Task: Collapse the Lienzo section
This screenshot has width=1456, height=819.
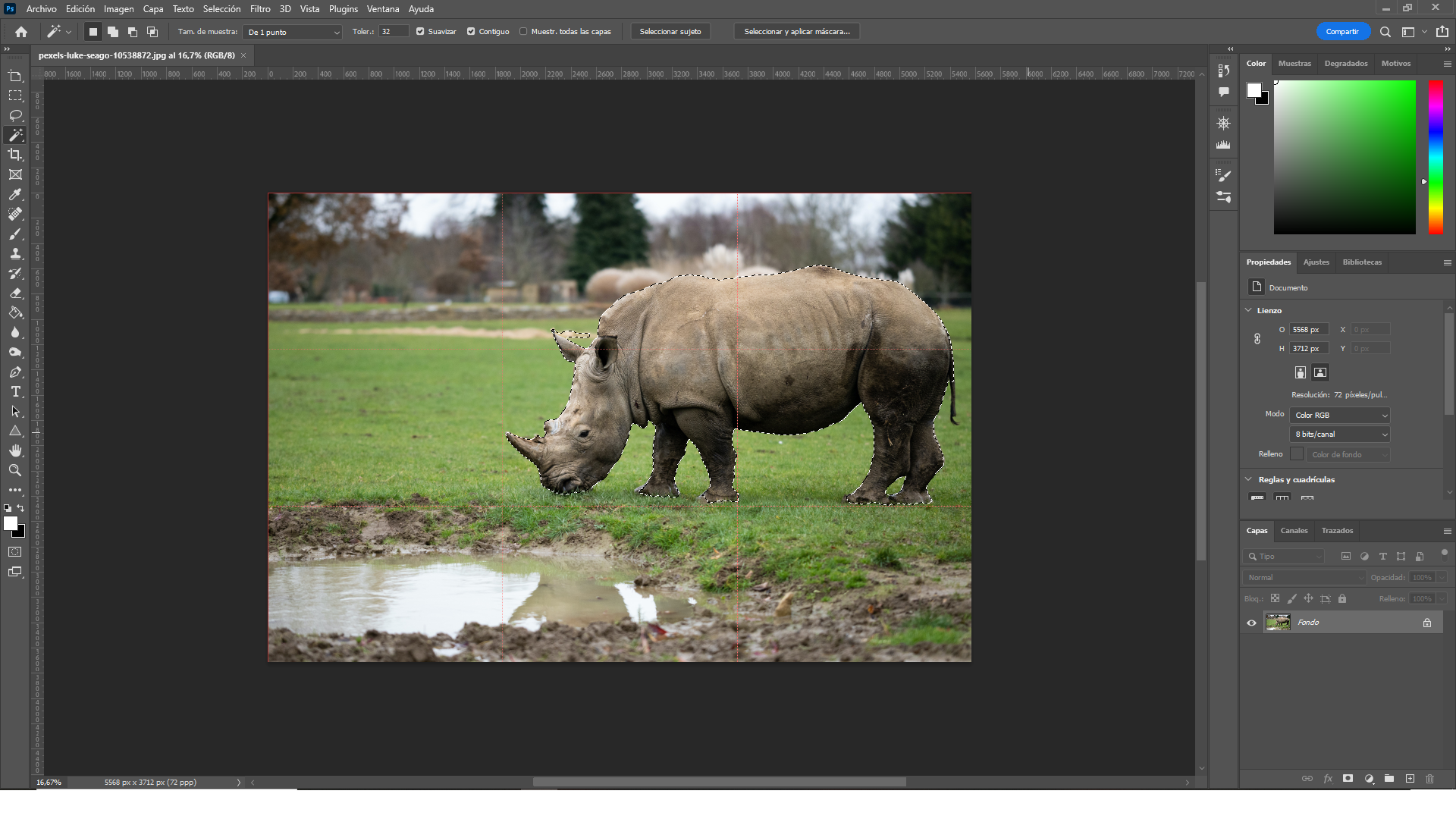Action: (x=1248, y=310)
